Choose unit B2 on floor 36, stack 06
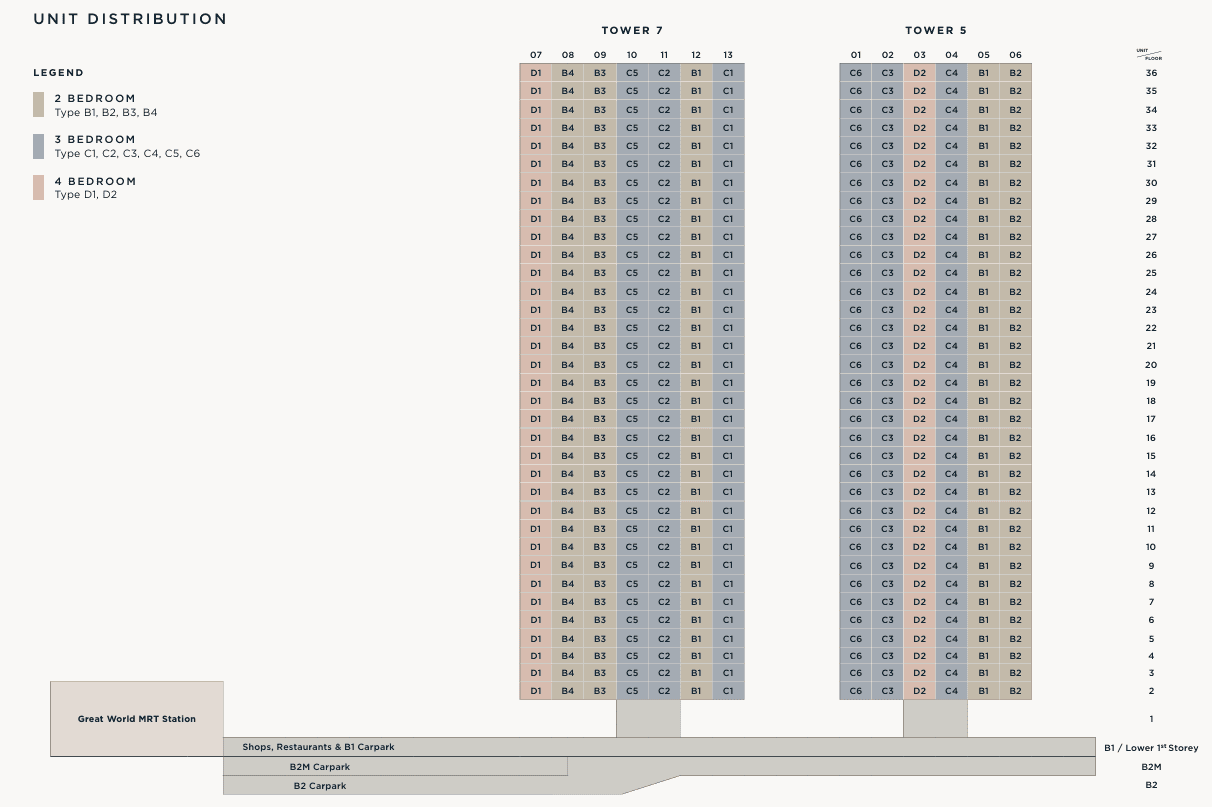Screen dimensions: 1212x807 (1016, 73)
